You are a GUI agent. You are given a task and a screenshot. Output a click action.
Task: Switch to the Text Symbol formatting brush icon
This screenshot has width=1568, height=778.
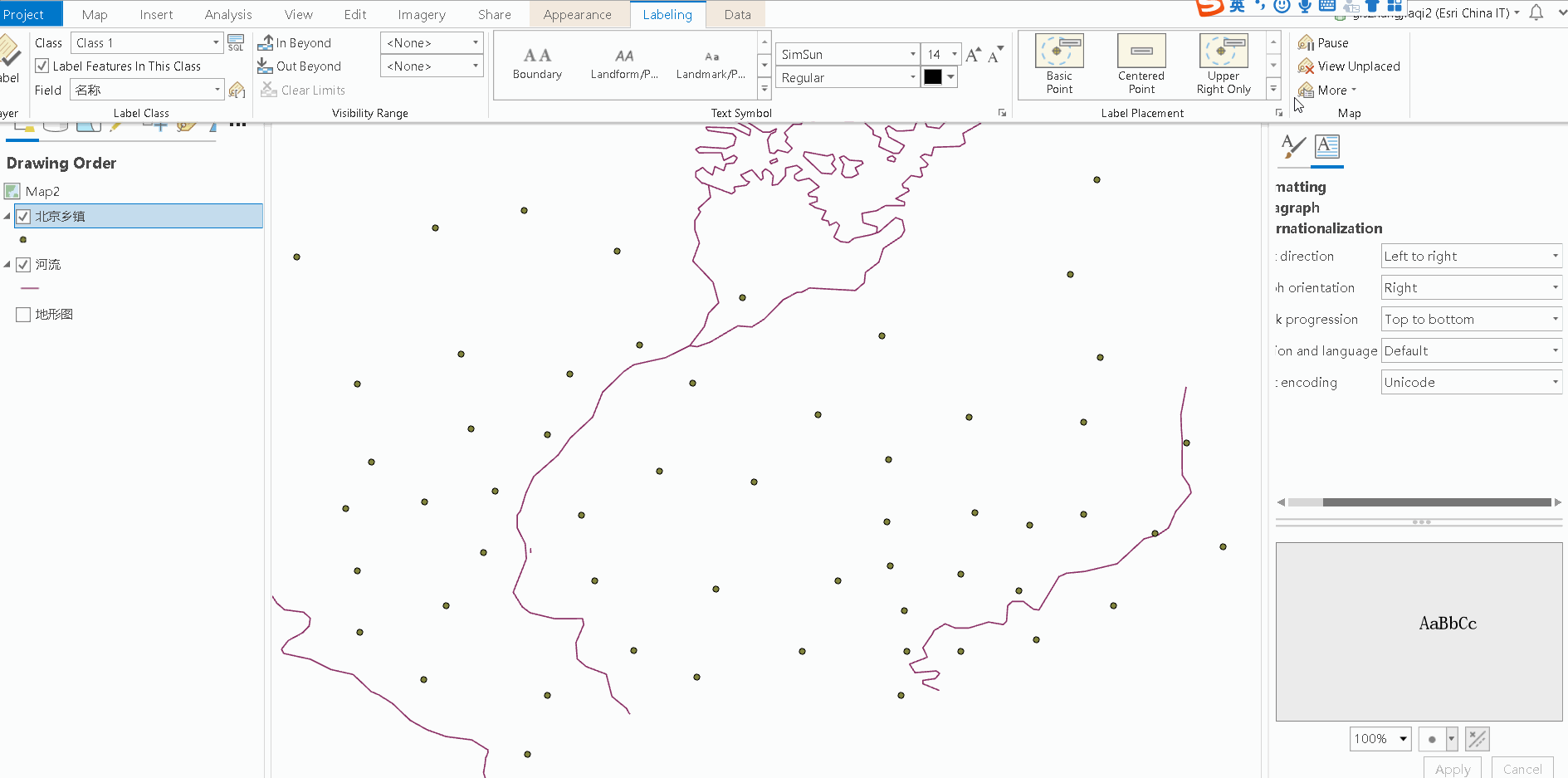[1292, 148]
